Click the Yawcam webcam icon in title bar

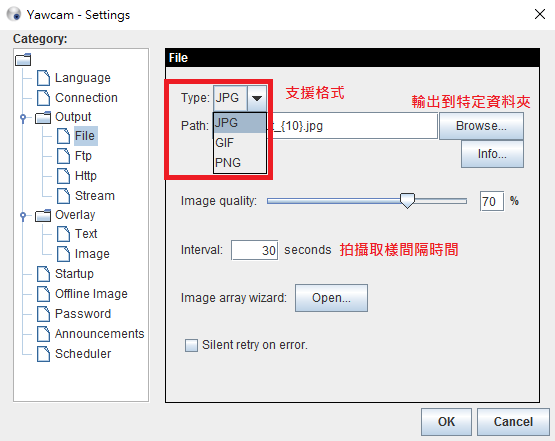[x=14, y=14]
